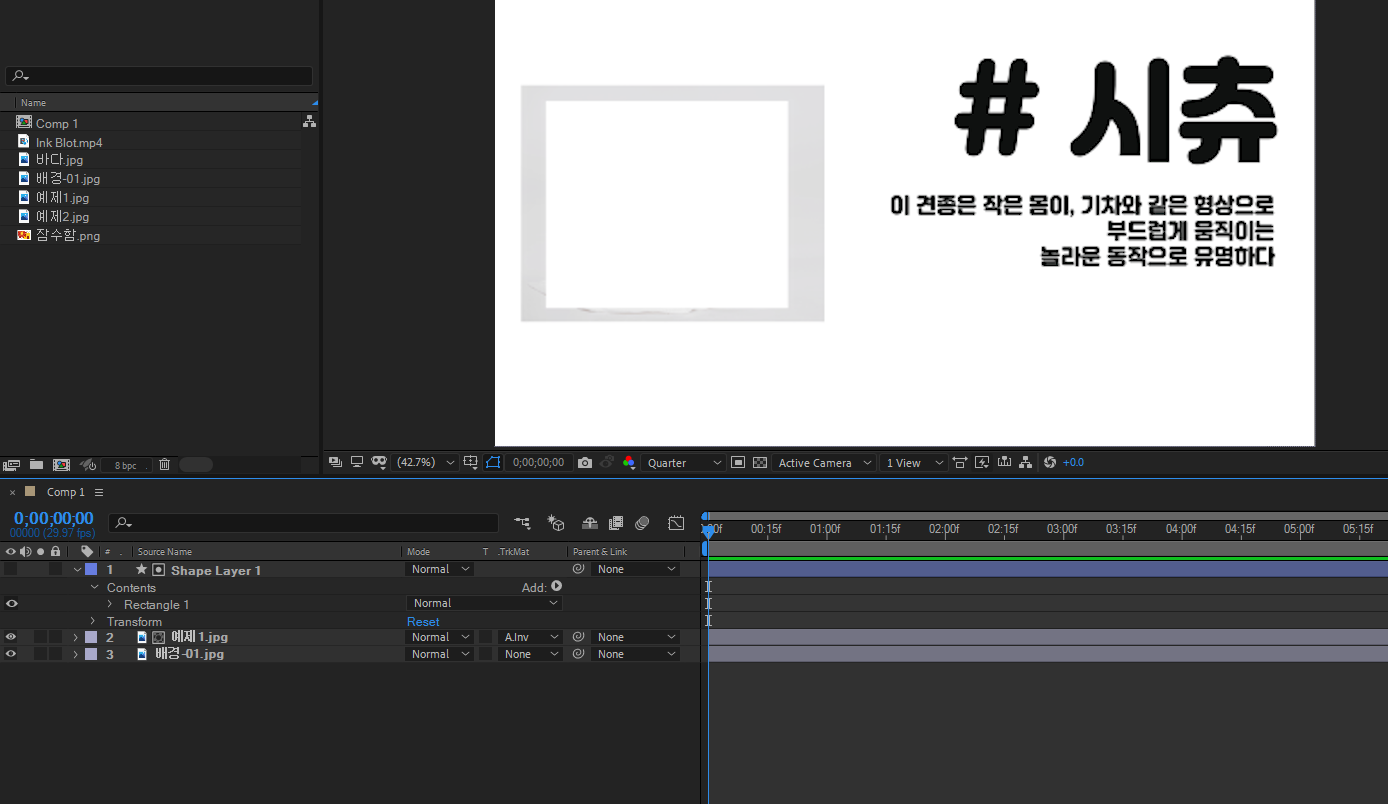1388x804 pixels.
Task: Toggle hide shy layers icon
Action: click(590, 523)
